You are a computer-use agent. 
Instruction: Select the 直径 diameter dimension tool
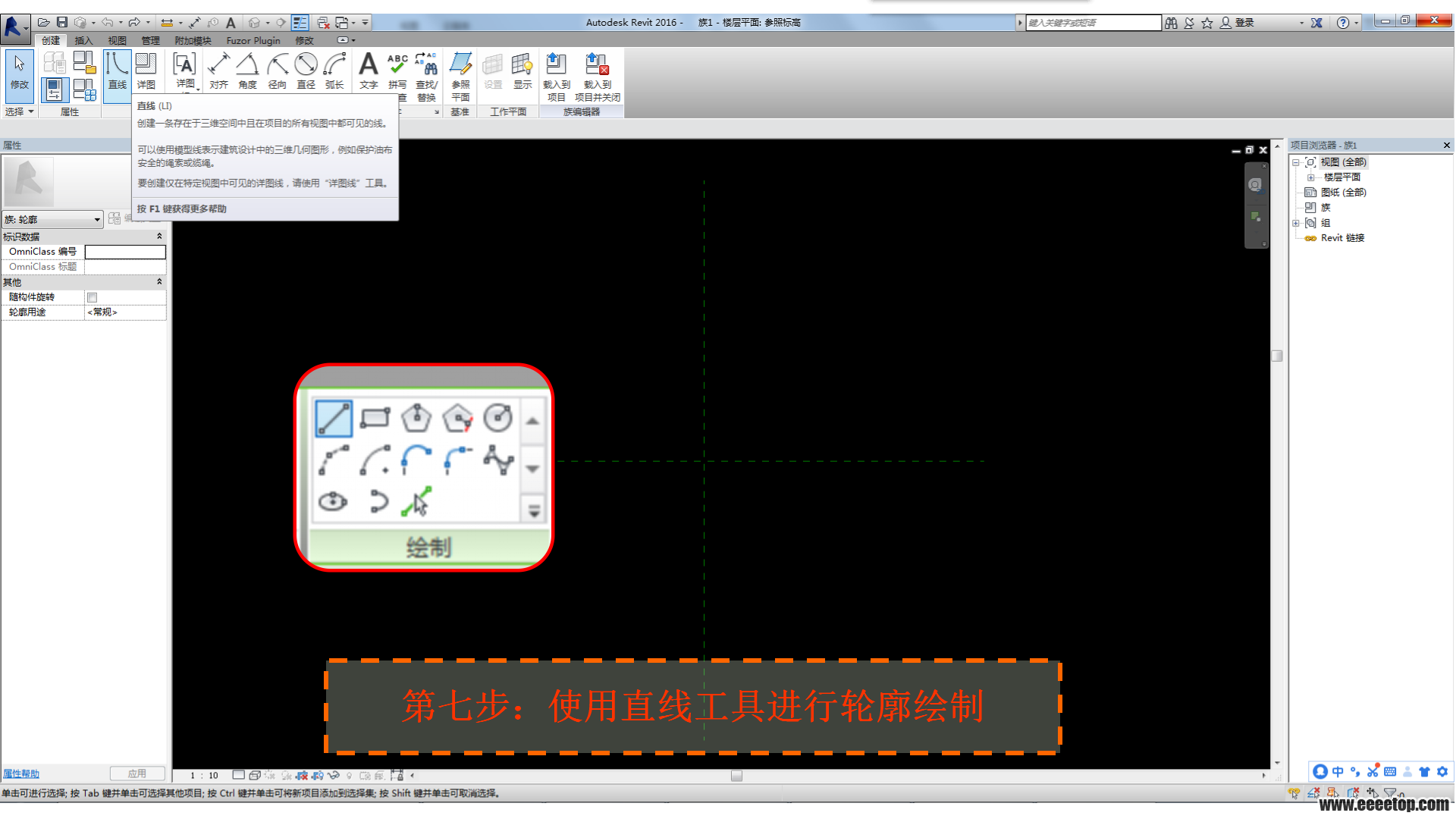tap(306, 71)
